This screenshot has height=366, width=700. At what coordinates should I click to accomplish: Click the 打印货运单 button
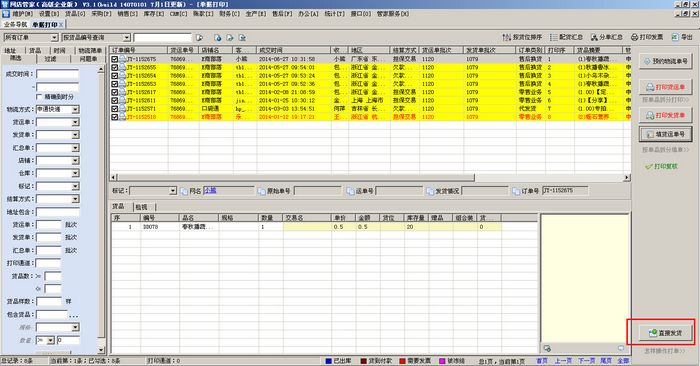pyautogui.click(x=666, y=87)
